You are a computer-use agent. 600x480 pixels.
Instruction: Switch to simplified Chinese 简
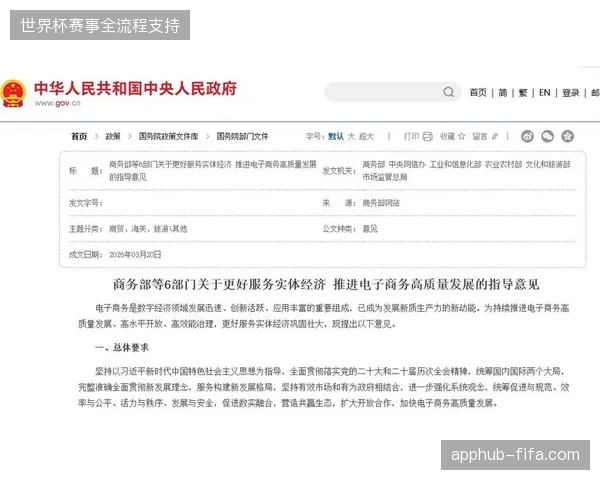pyautogui.click(x=503, y=93)
